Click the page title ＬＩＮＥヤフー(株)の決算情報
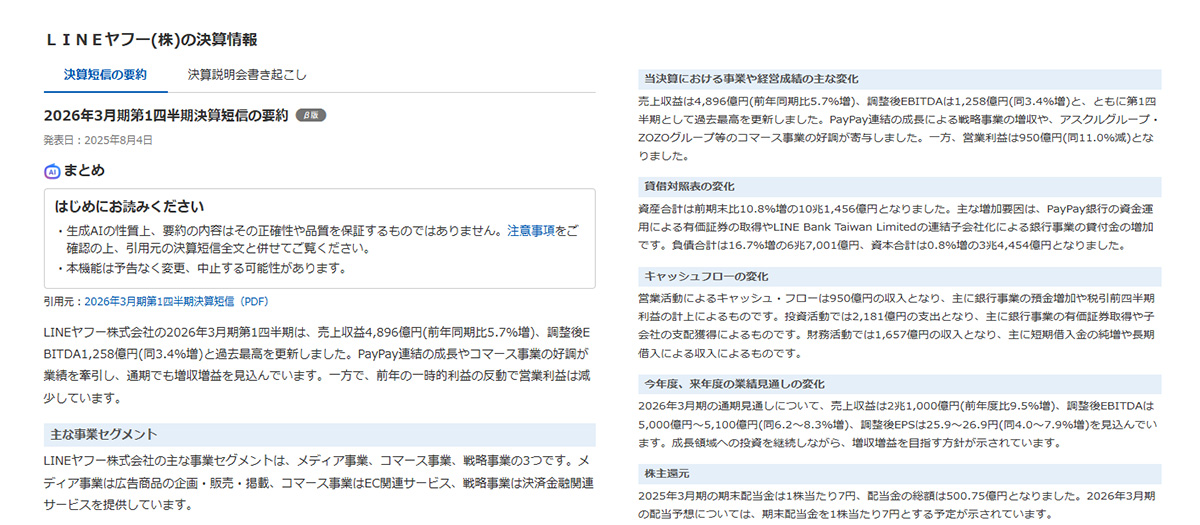1200x525 pixels. (151, 40)
